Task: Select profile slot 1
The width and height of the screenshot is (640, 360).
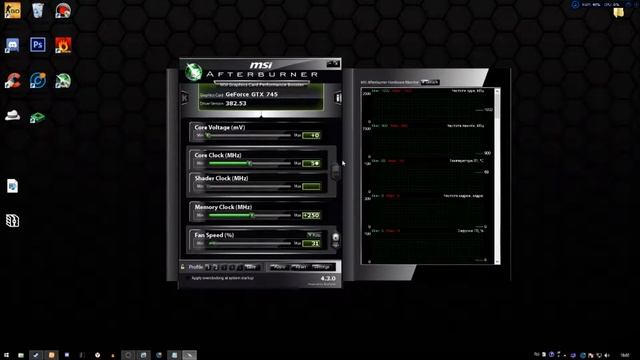Action: tap(208, 267)
